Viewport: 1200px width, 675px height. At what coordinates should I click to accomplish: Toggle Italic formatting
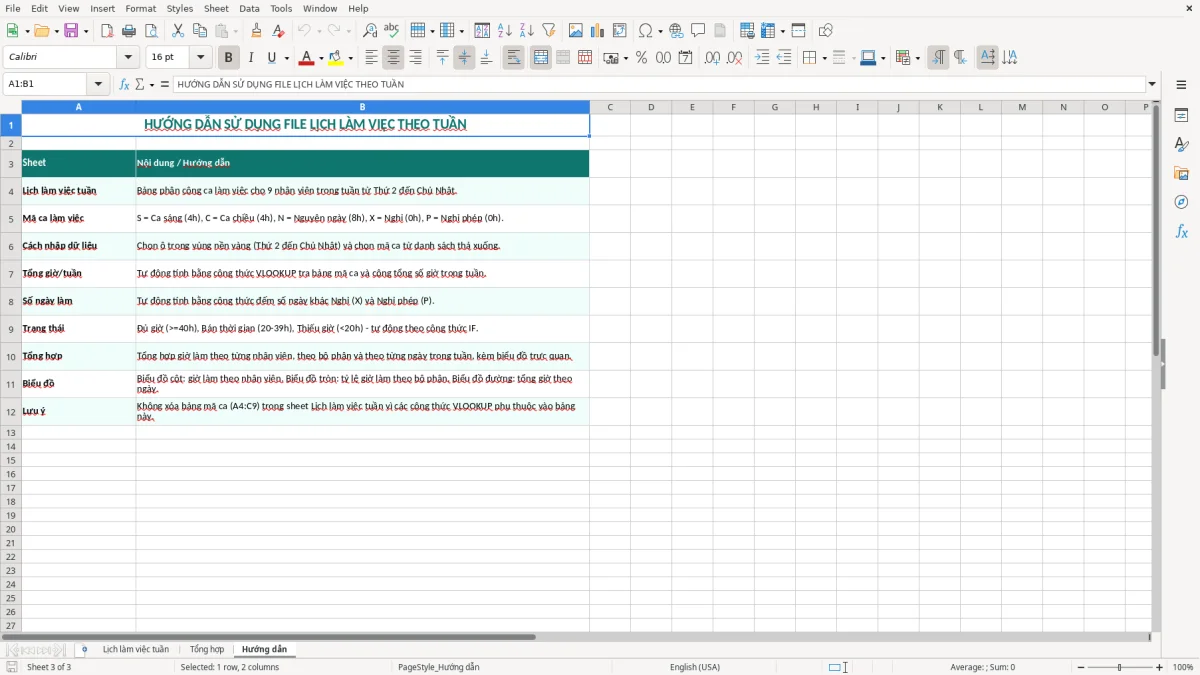250,58
